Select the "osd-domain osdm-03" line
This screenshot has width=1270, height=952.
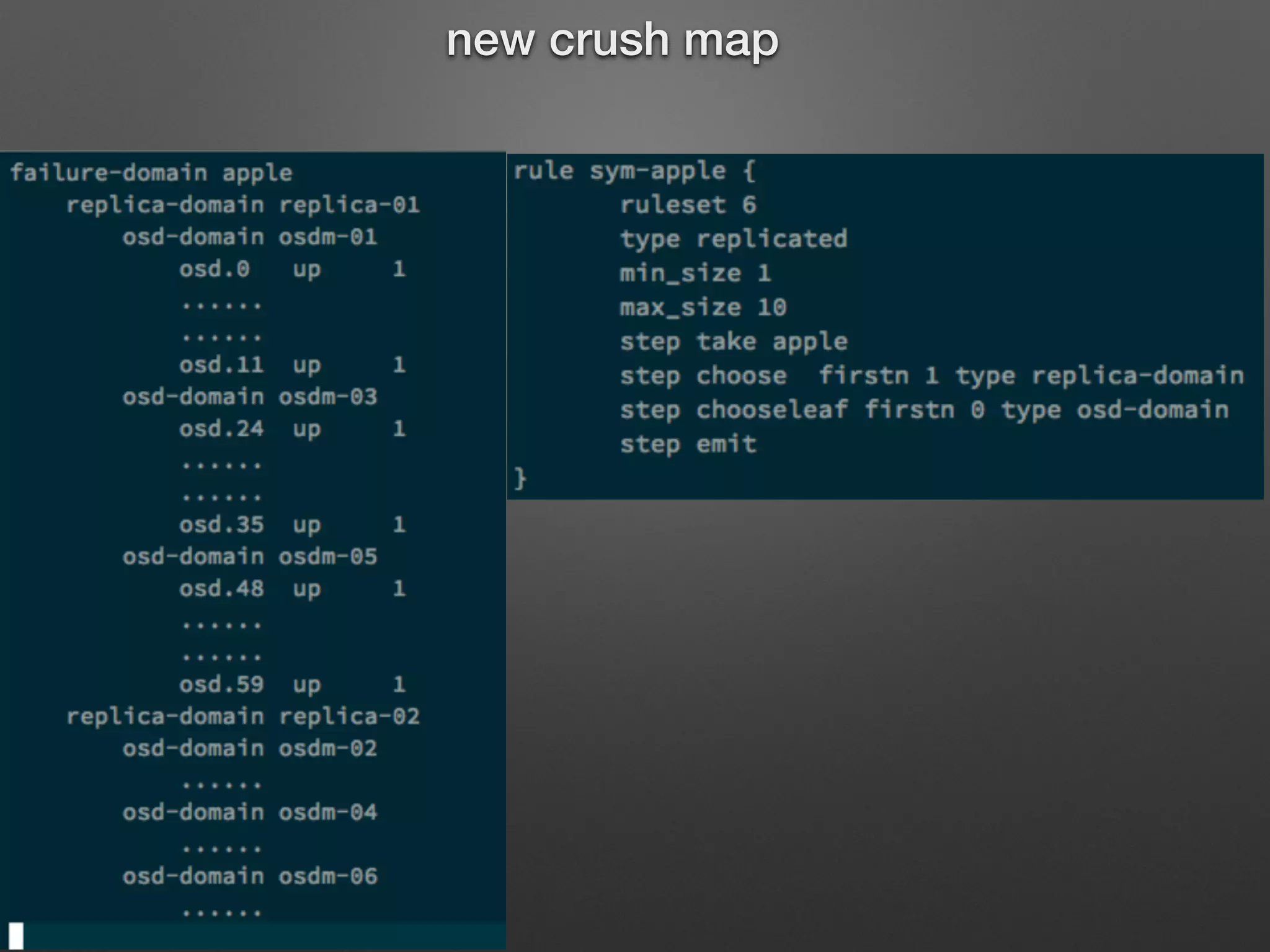[x=250, y=397]
